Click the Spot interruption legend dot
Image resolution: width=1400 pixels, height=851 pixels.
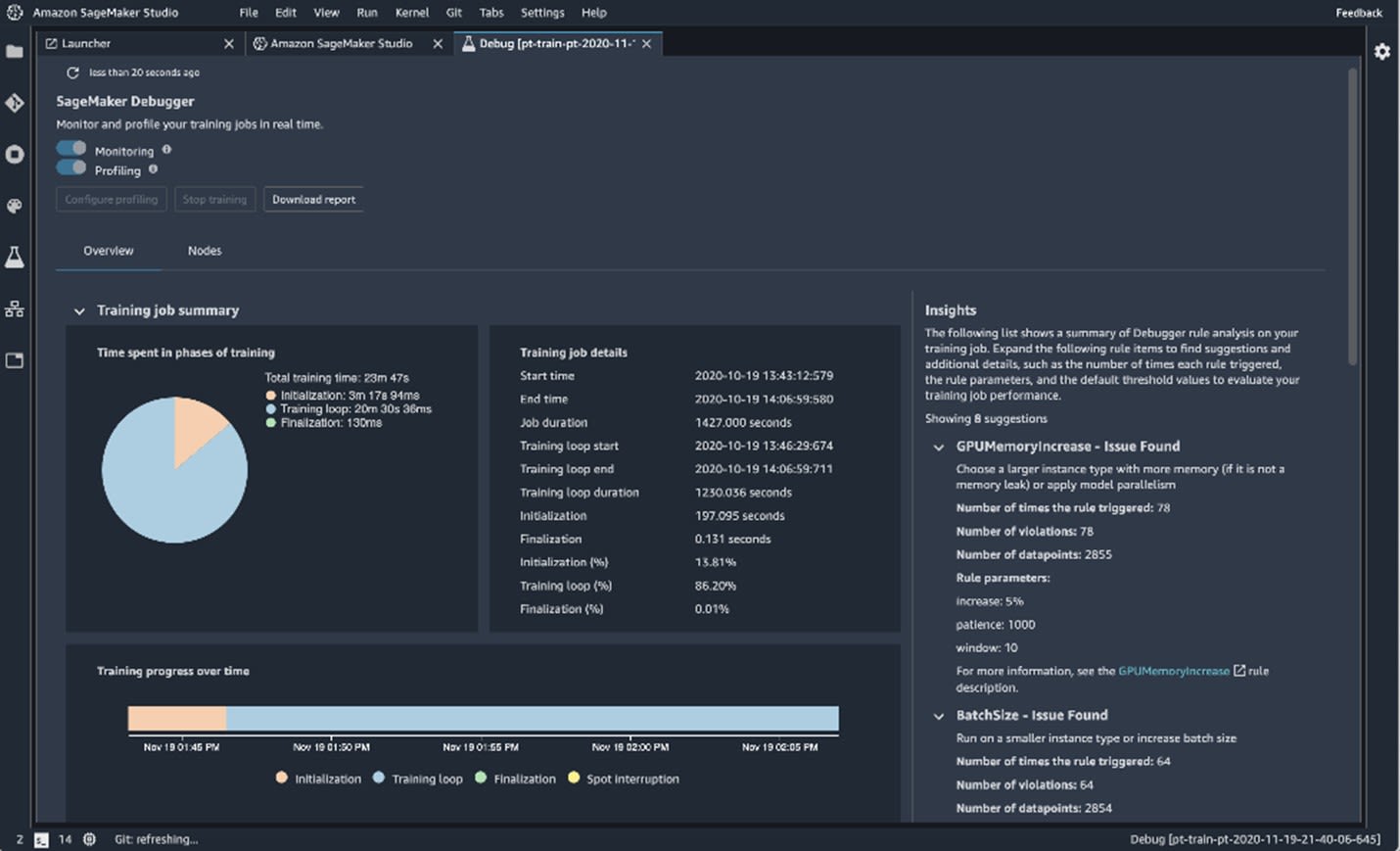coord(574,778)
